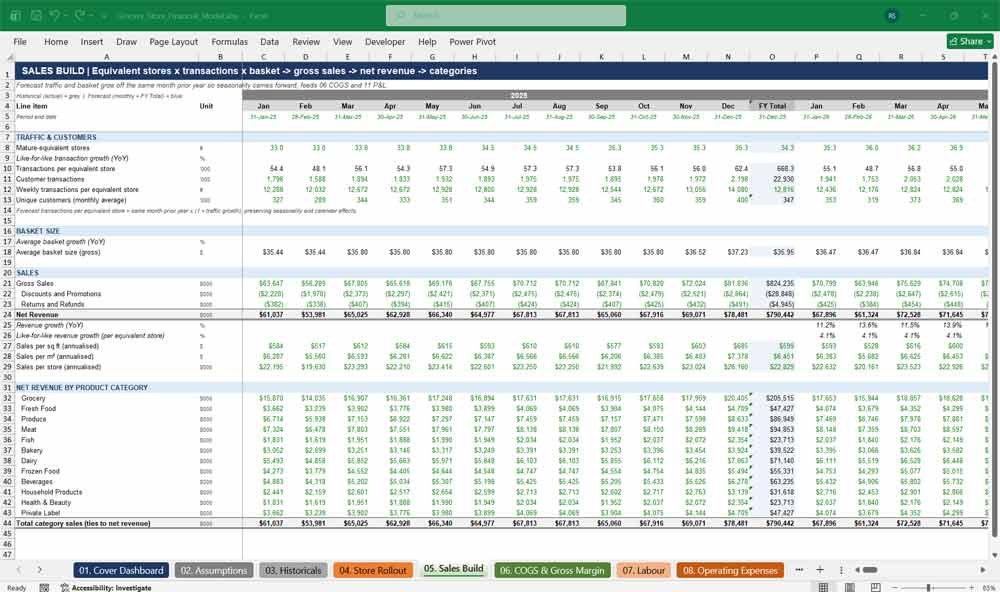Open the user account avatar

pyautogui.click(x=892, y=15)
